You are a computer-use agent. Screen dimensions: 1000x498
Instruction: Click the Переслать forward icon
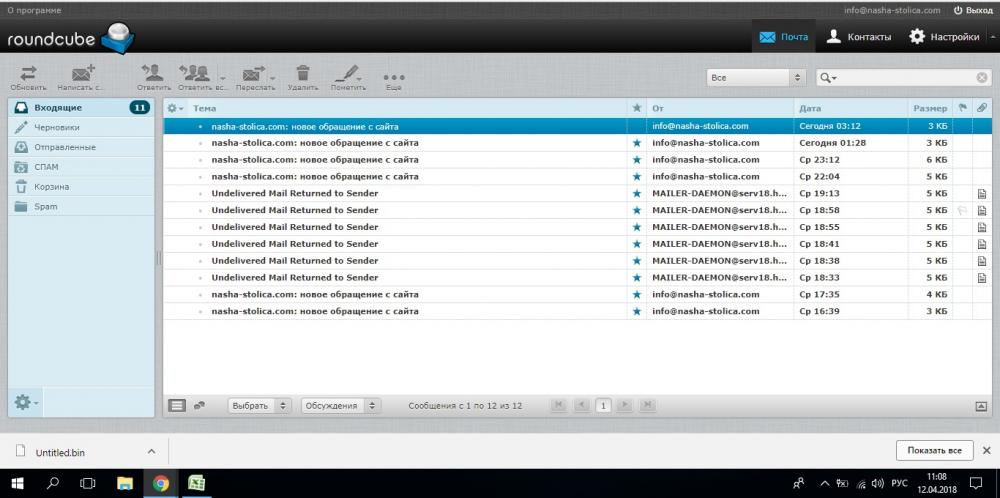[x=251, y=73]
